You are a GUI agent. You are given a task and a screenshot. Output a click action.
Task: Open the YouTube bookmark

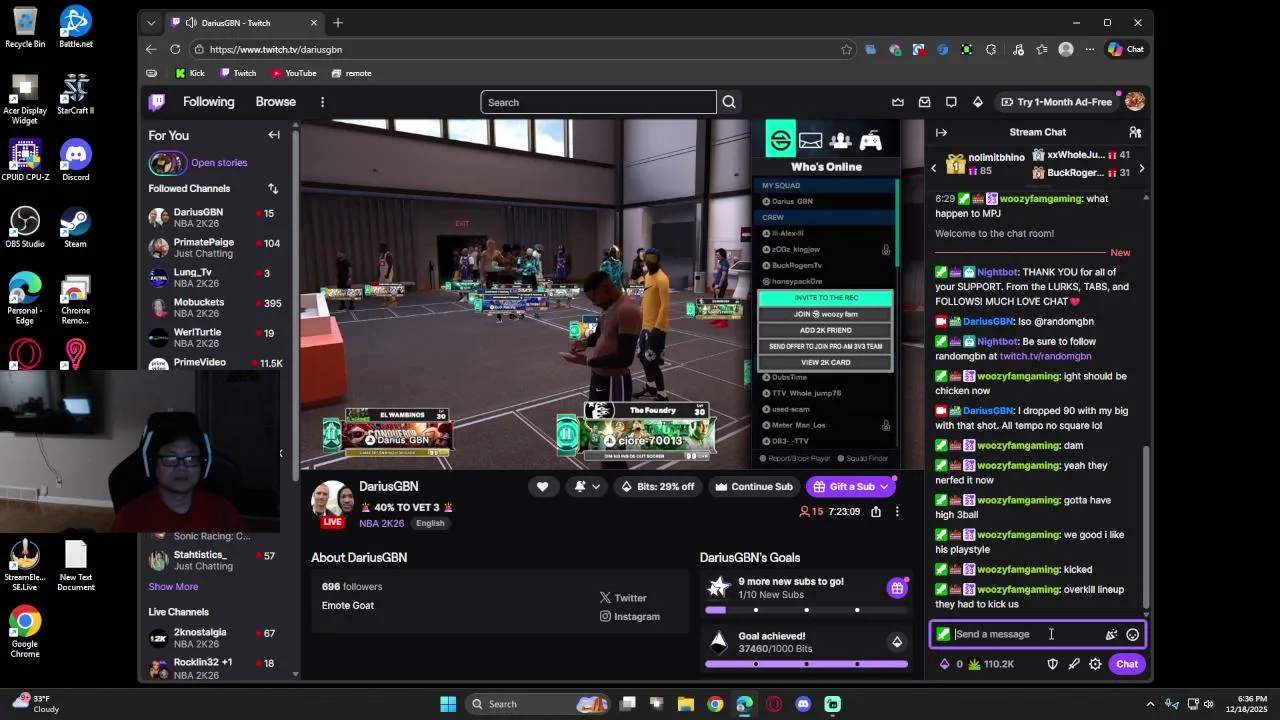click(294, 73)
